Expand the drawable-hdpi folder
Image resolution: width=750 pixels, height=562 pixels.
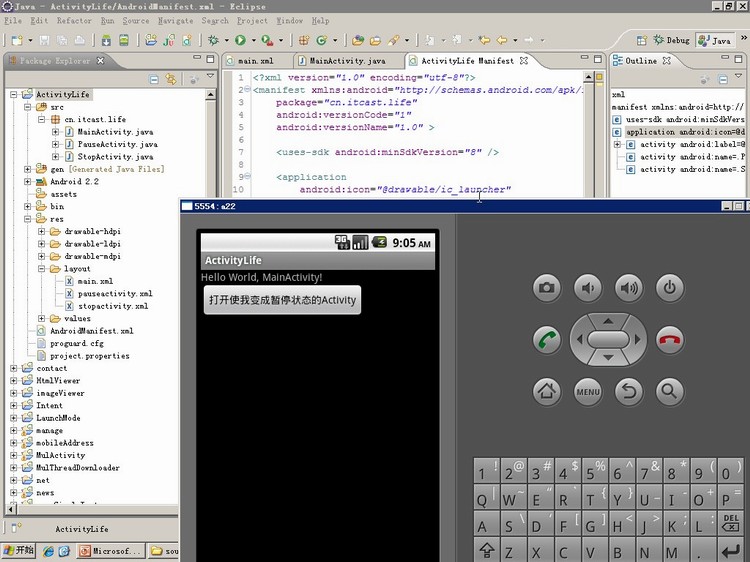tap(42, 231)
